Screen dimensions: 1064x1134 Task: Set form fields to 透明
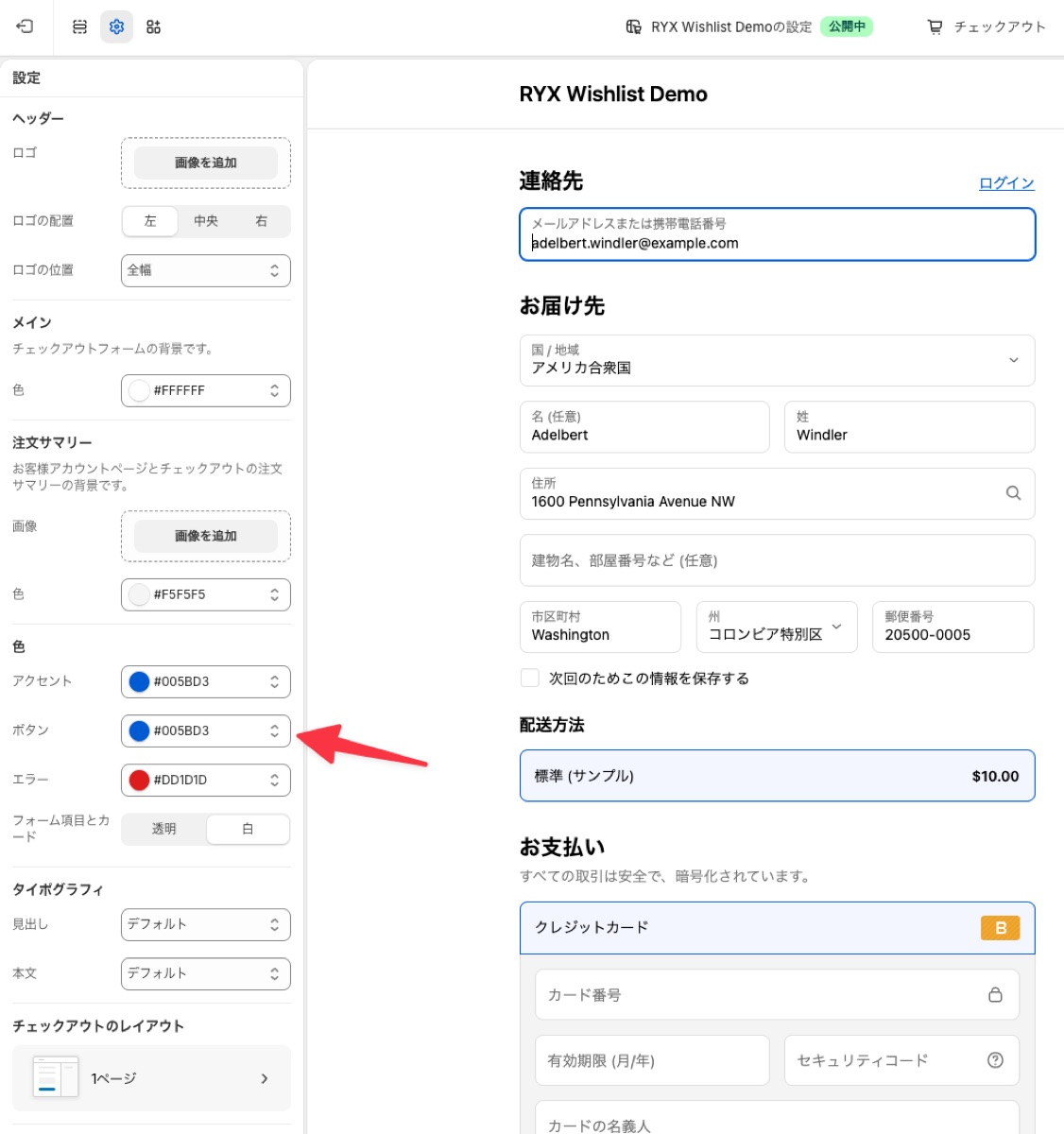(164, 829)
